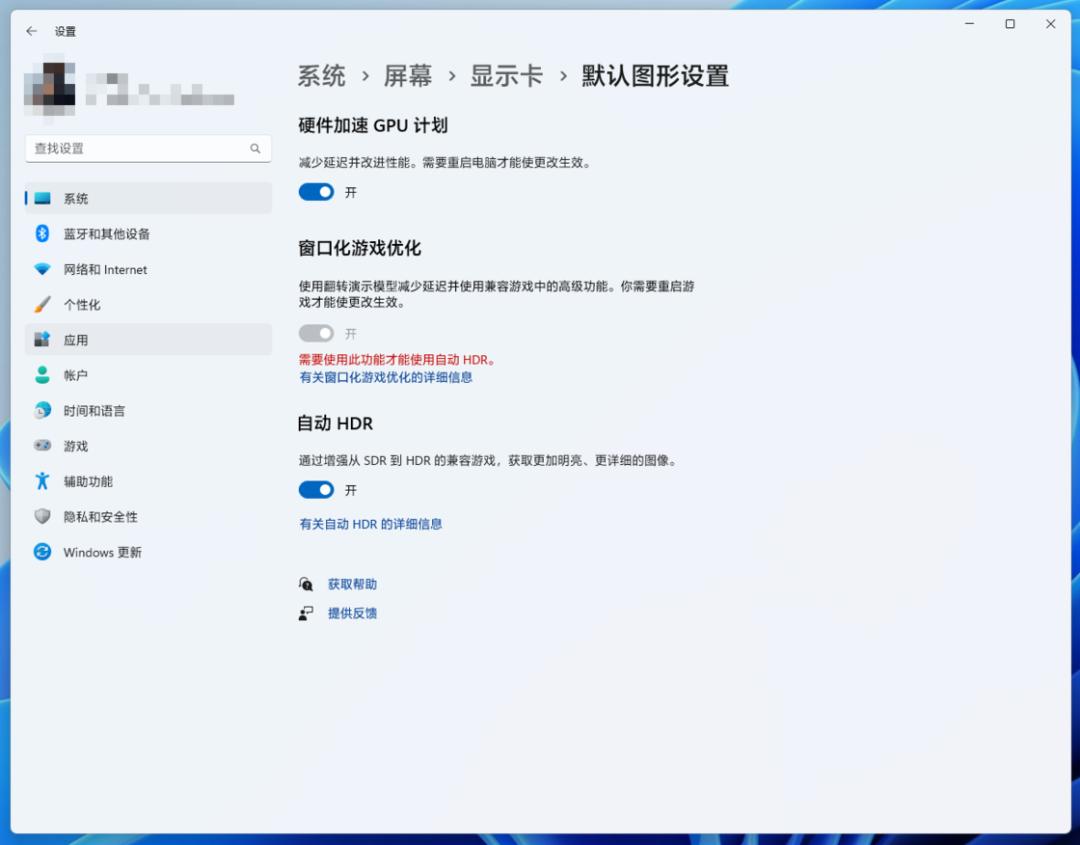Screen dimensions: 1080x845
Task: Click the red 需要使用此功能才能使用自动 HDR warning
Action: [397, 359]
